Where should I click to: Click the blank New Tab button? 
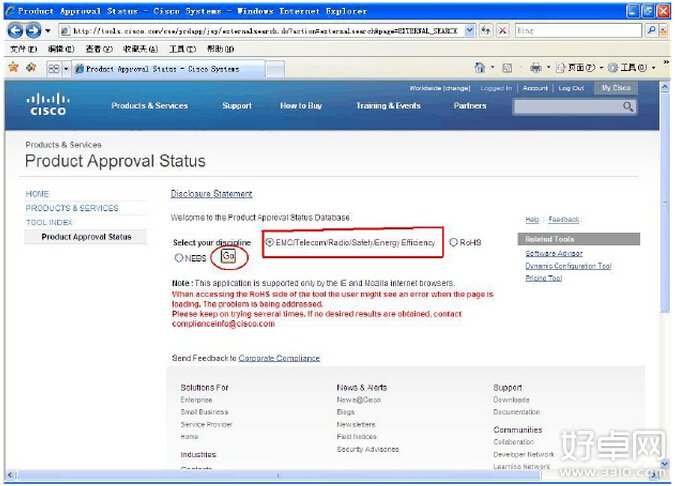275,69
